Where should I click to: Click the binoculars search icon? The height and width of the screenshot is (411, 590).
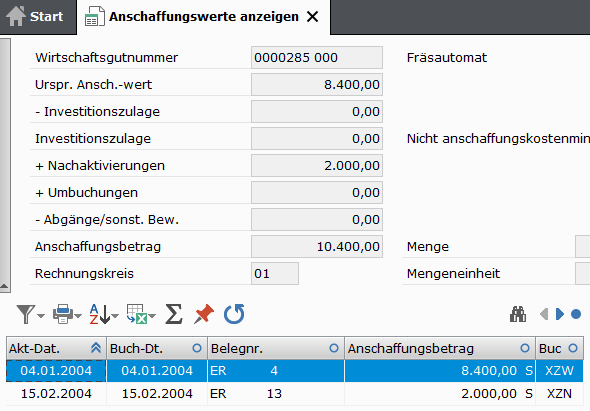518,314
